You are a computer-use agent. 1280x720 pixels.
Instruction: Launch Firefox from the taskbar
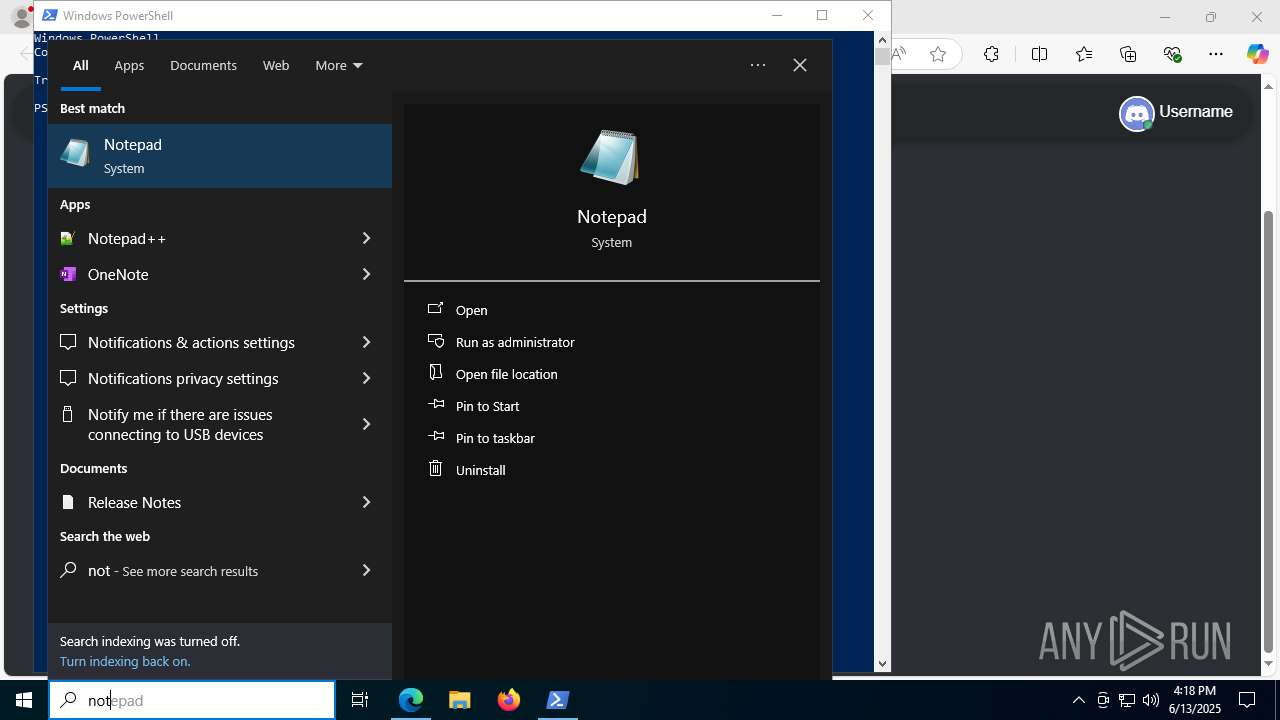pyautogui.click(x=509, y=700)
